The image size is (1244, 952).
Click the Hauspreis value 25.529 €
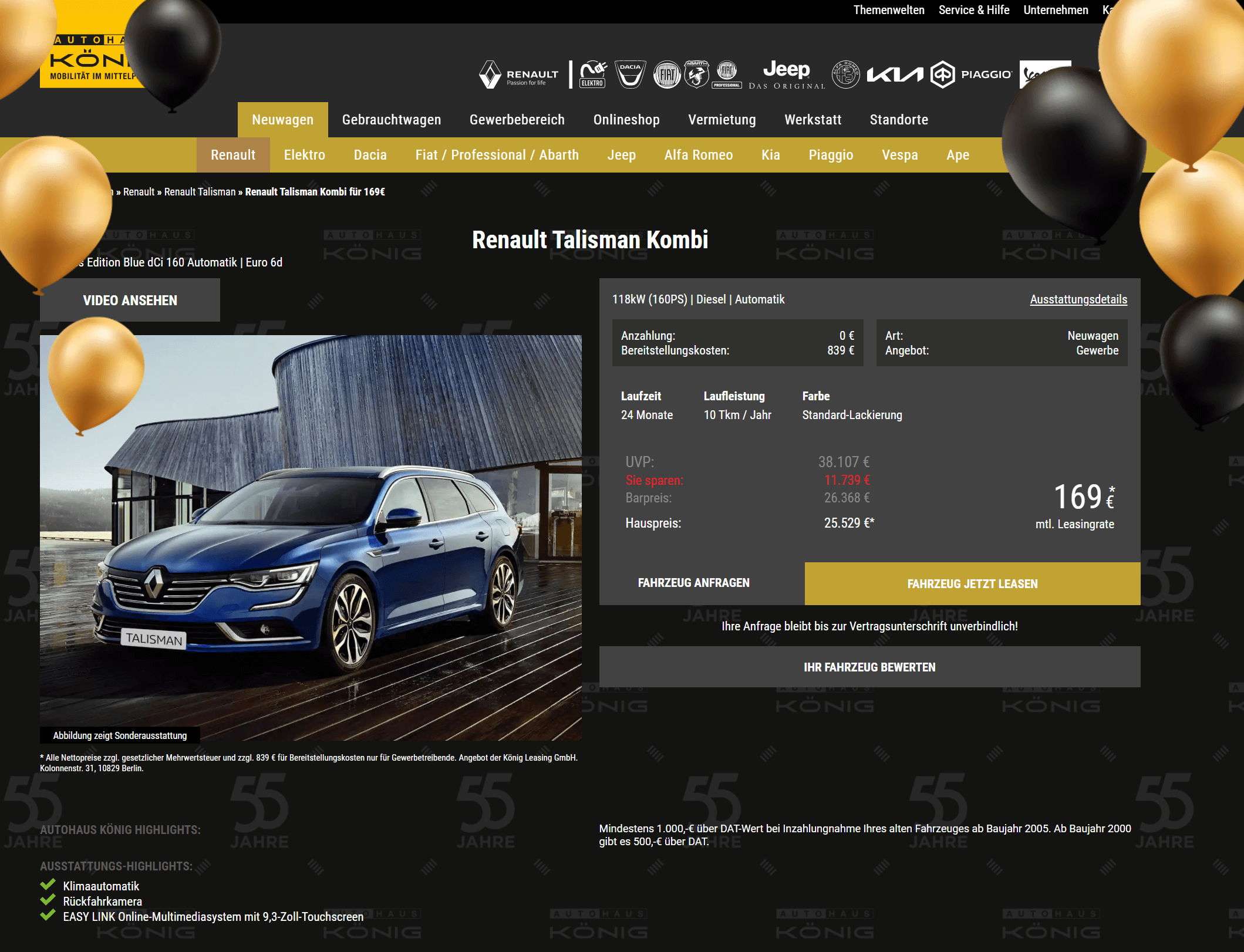click(x=849, y=523)
